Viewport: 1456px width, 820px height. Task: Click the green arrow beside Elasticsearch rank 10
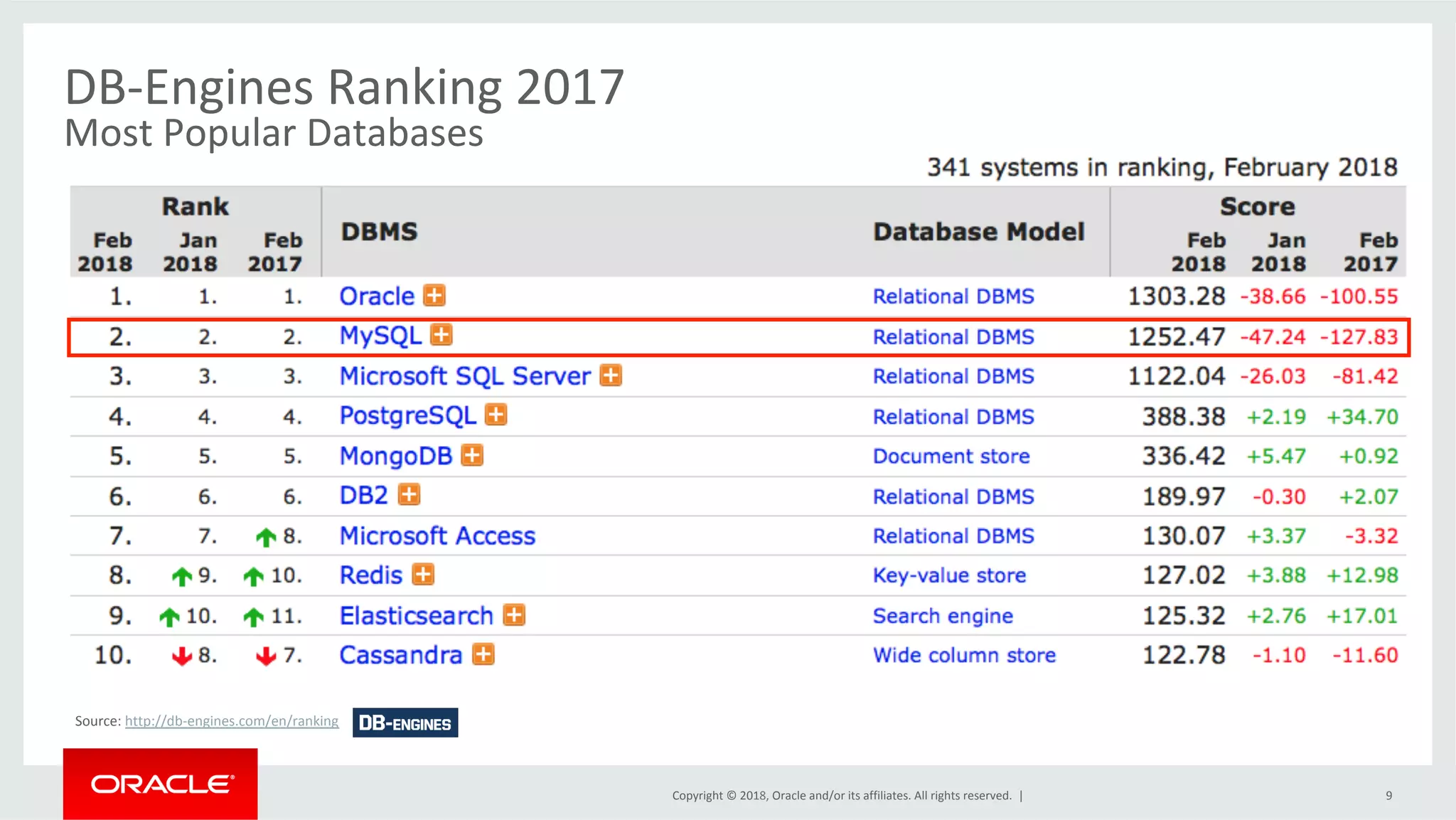click(x=169, y=617)
